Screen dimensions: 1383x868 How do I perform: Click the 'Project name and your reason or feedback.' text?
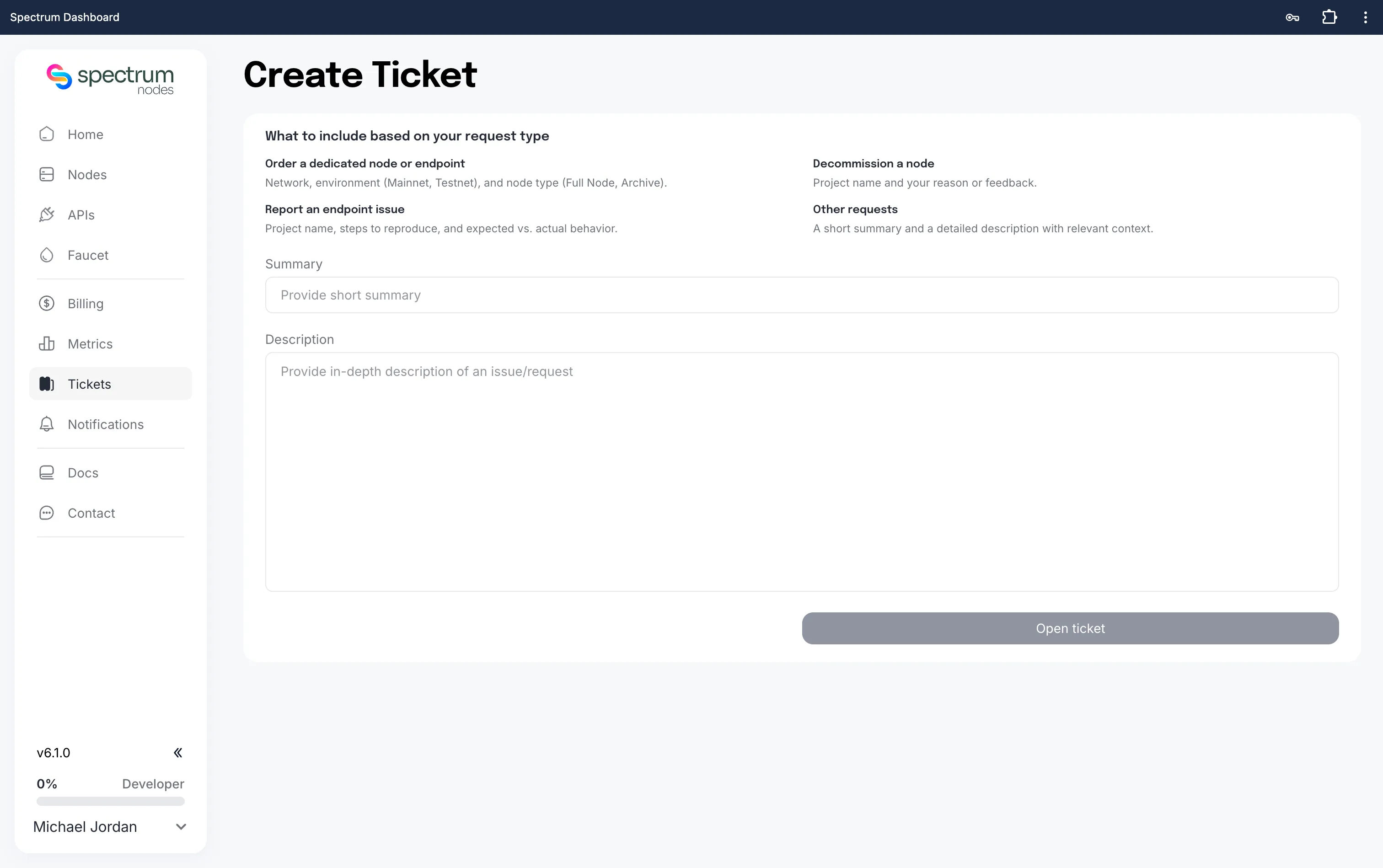(x=924, y=182)
